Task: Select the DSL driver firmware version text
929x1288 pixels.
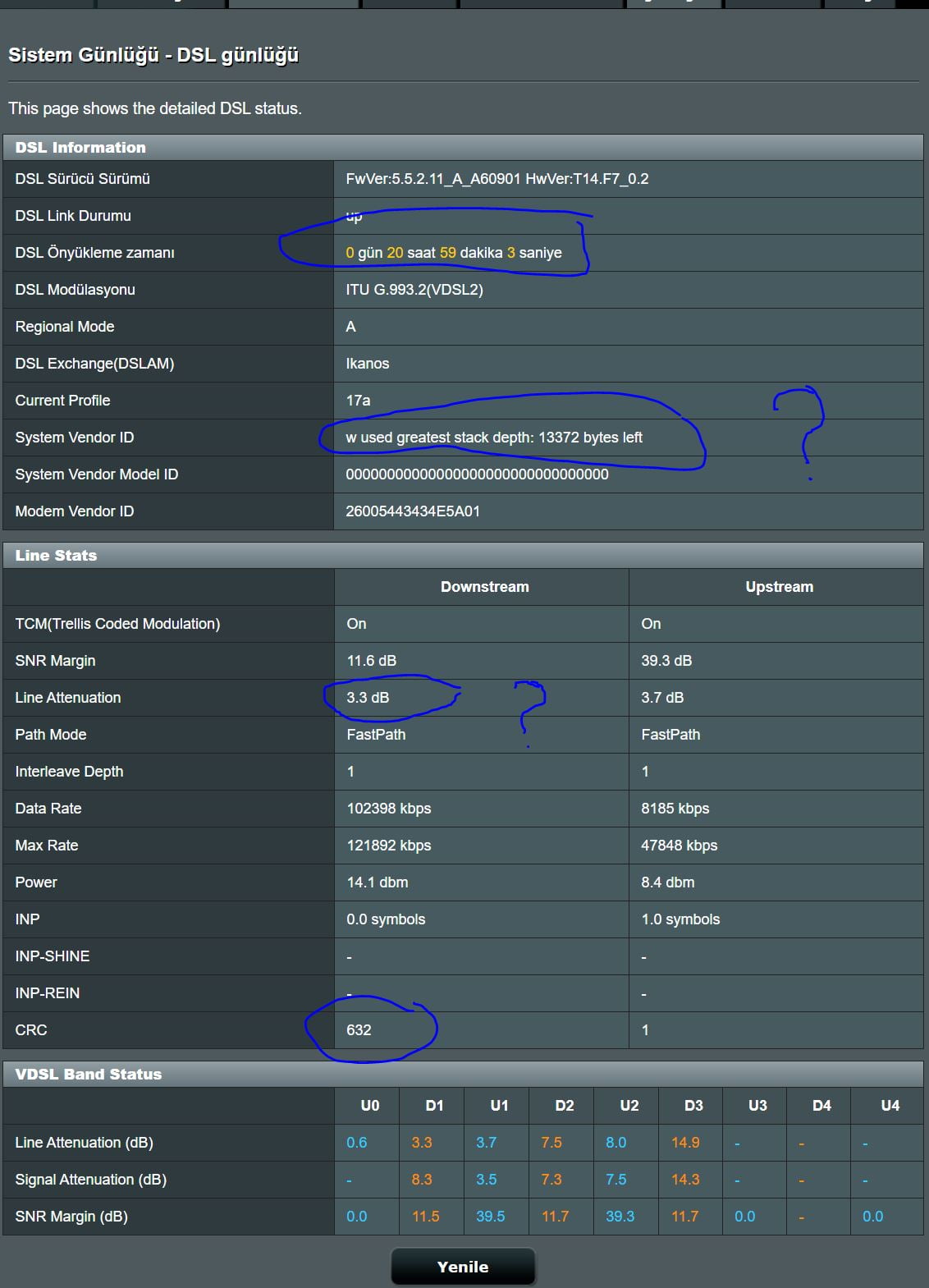Action: 497,179
